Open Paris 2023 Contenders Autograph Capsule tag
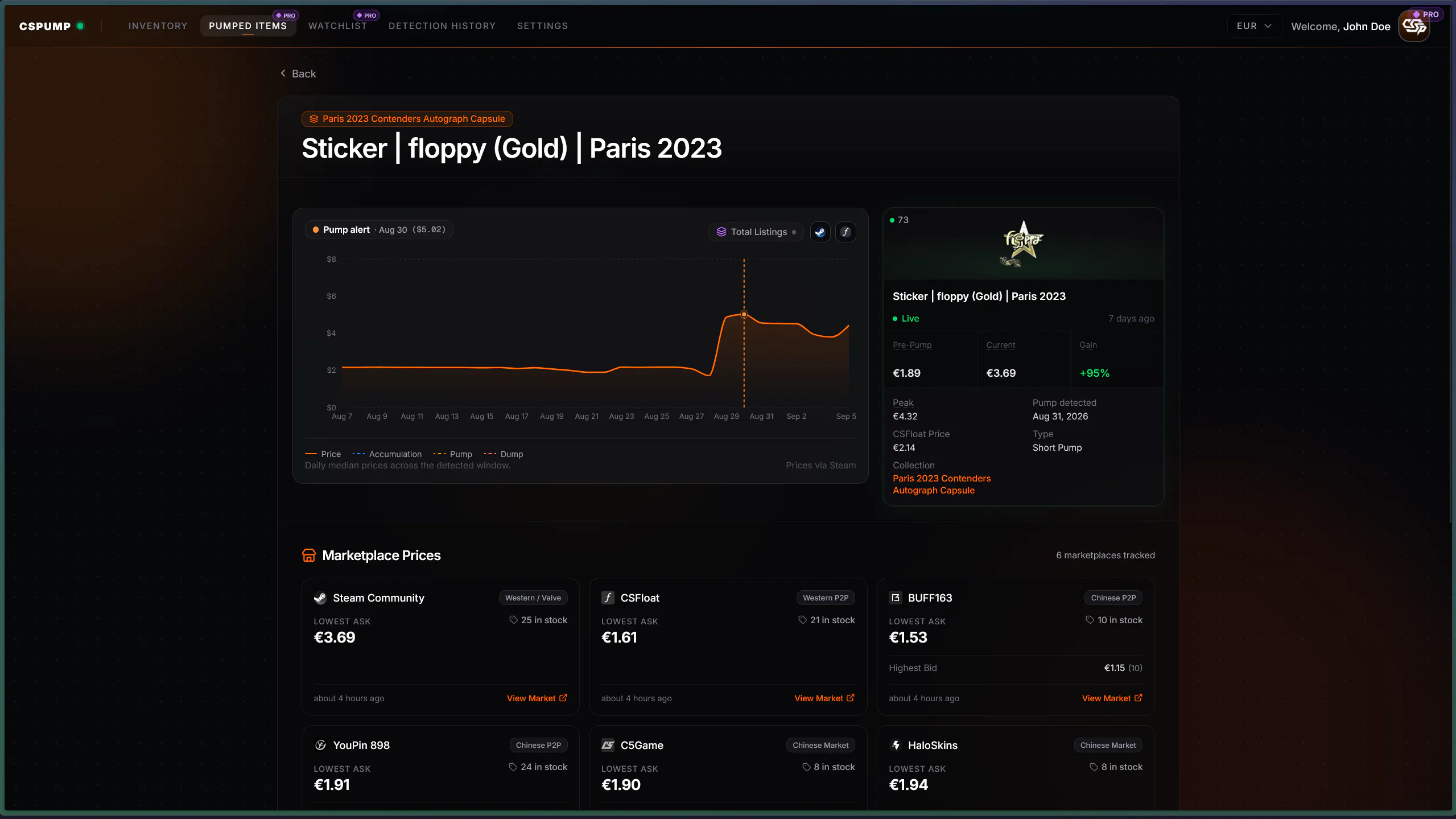This screenshot has height=819, width=1456. [x=407, y=118]
